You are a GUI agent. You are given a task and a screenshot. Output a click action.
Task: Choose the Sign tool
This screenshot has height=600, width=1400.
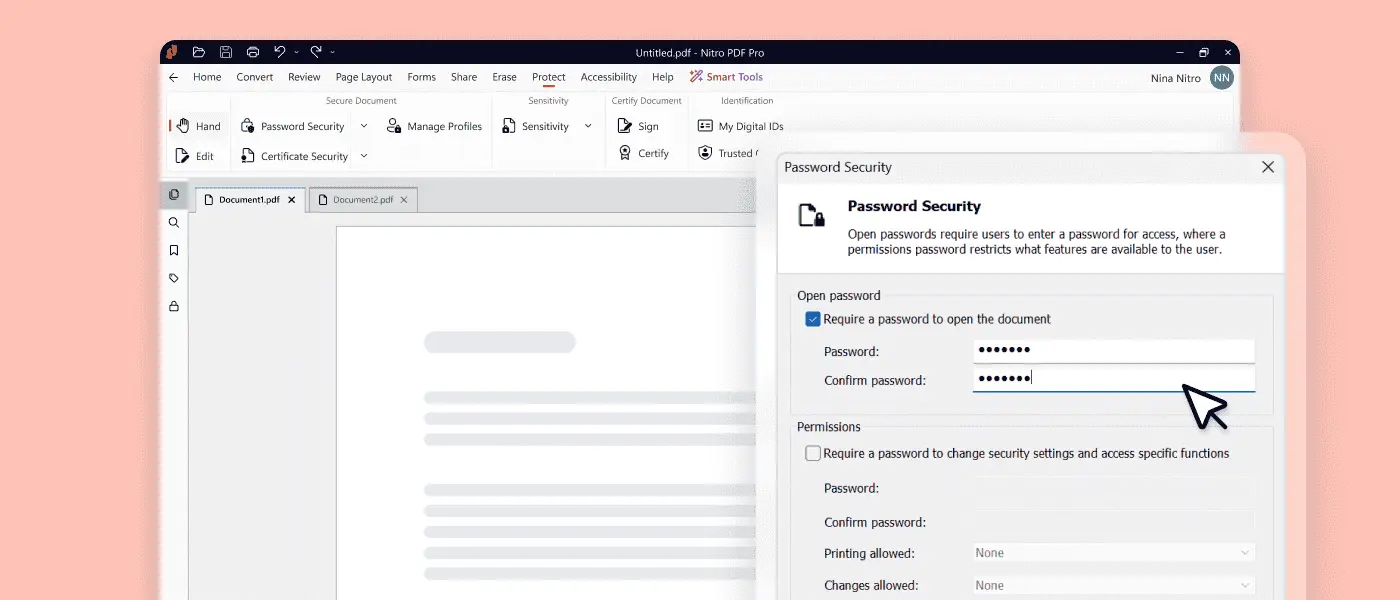[638, 126]
